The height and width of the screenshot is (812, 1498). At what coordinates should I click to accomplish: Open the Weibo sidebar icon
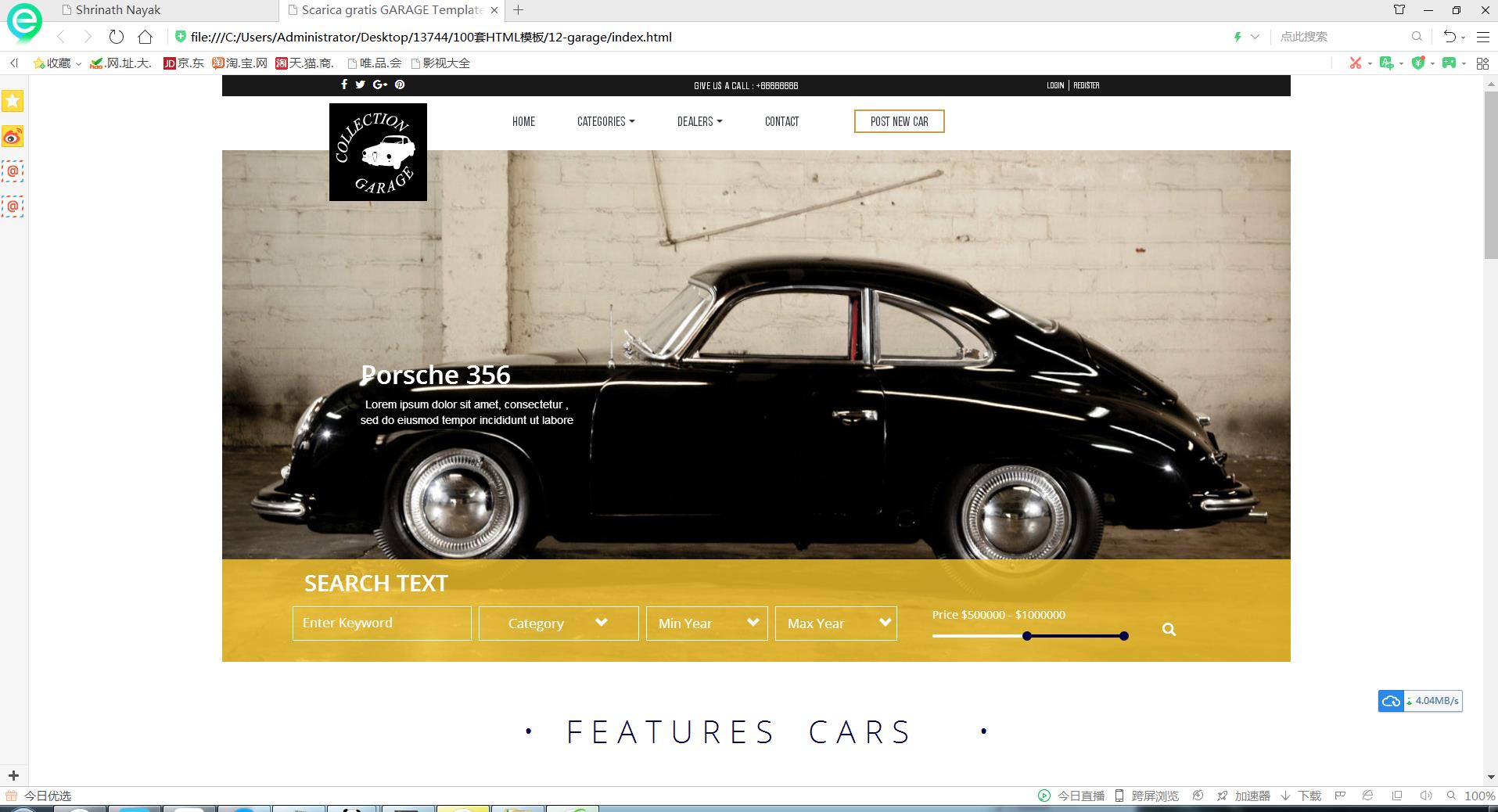point(13,137)
